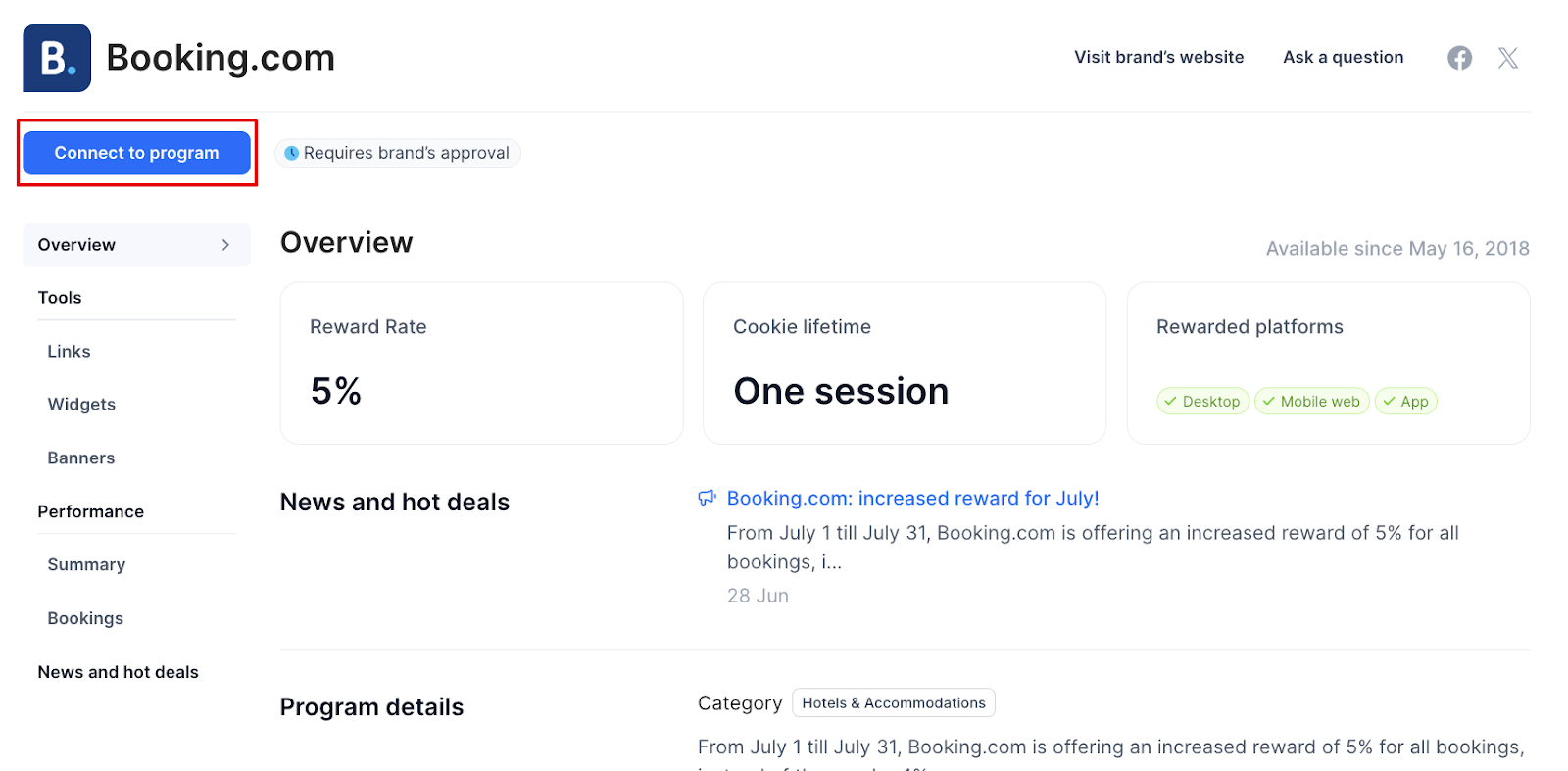Image resolution: width=1568 pixels, height=771 pixels.
Task: Select Bookings in the sidebar
Action: [x=85, y=618]
